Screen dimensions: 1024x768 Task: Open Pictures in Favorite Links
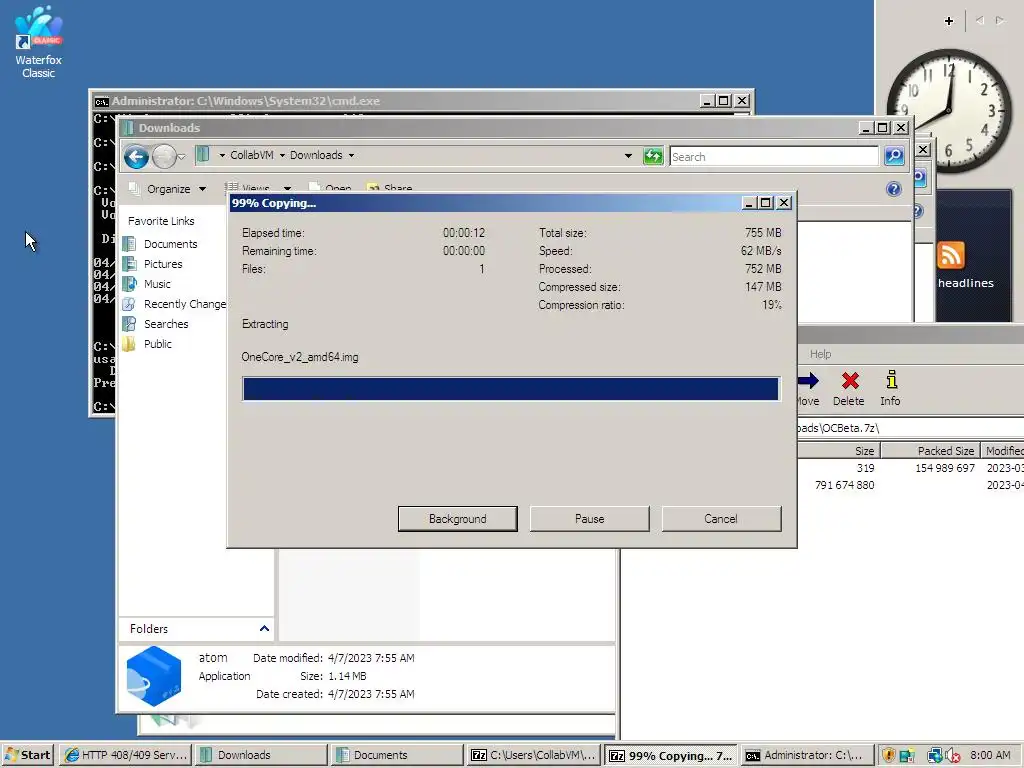point(163,264)
